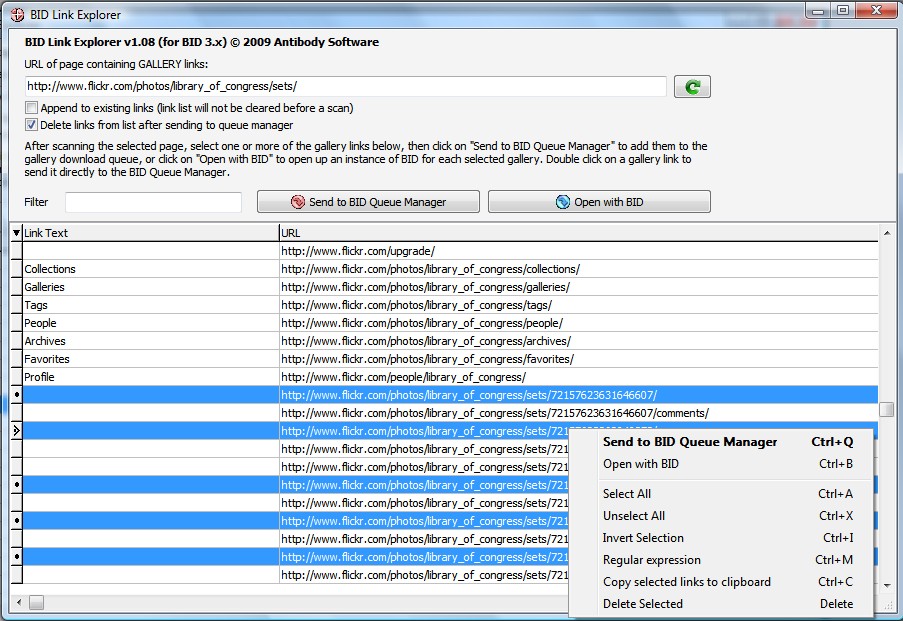This screenshot has height=621, width=903.
Task: Click the URL column header
Action: (579, 233)
